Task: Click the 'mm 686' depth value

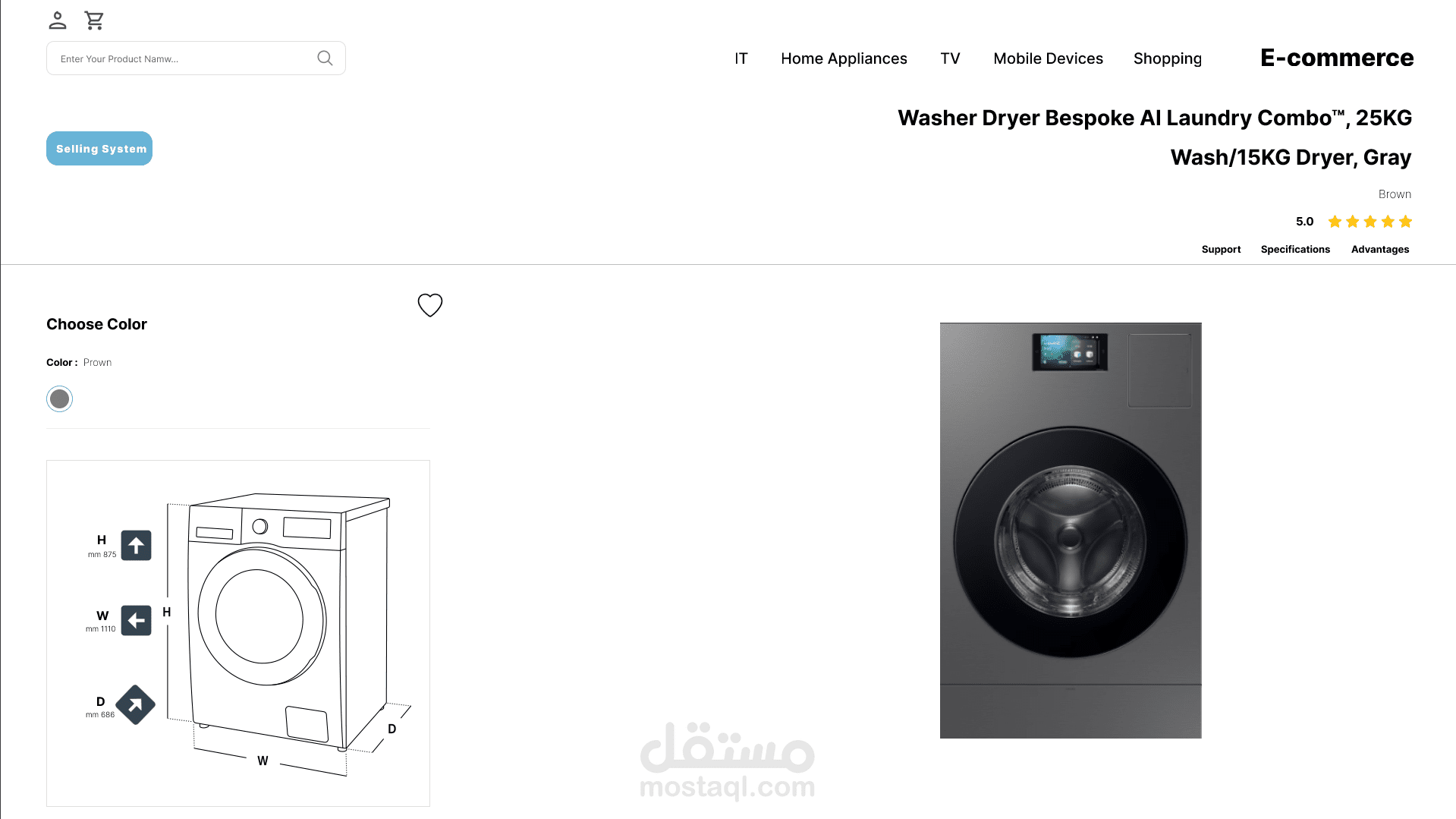Action: (x=100, y=715)
